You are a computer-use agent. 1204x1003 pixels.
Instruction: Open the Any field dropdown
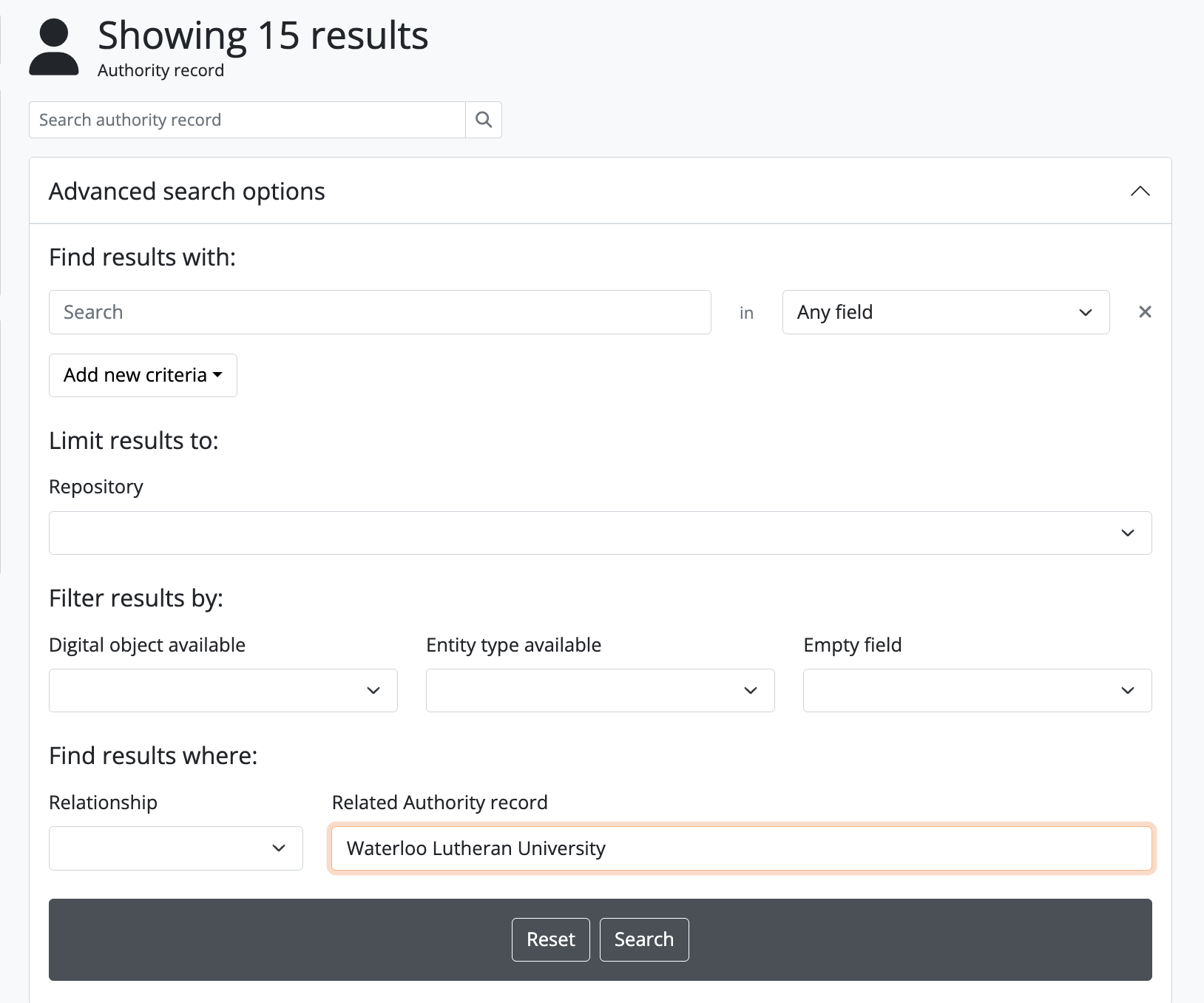(x=945, y=312)
